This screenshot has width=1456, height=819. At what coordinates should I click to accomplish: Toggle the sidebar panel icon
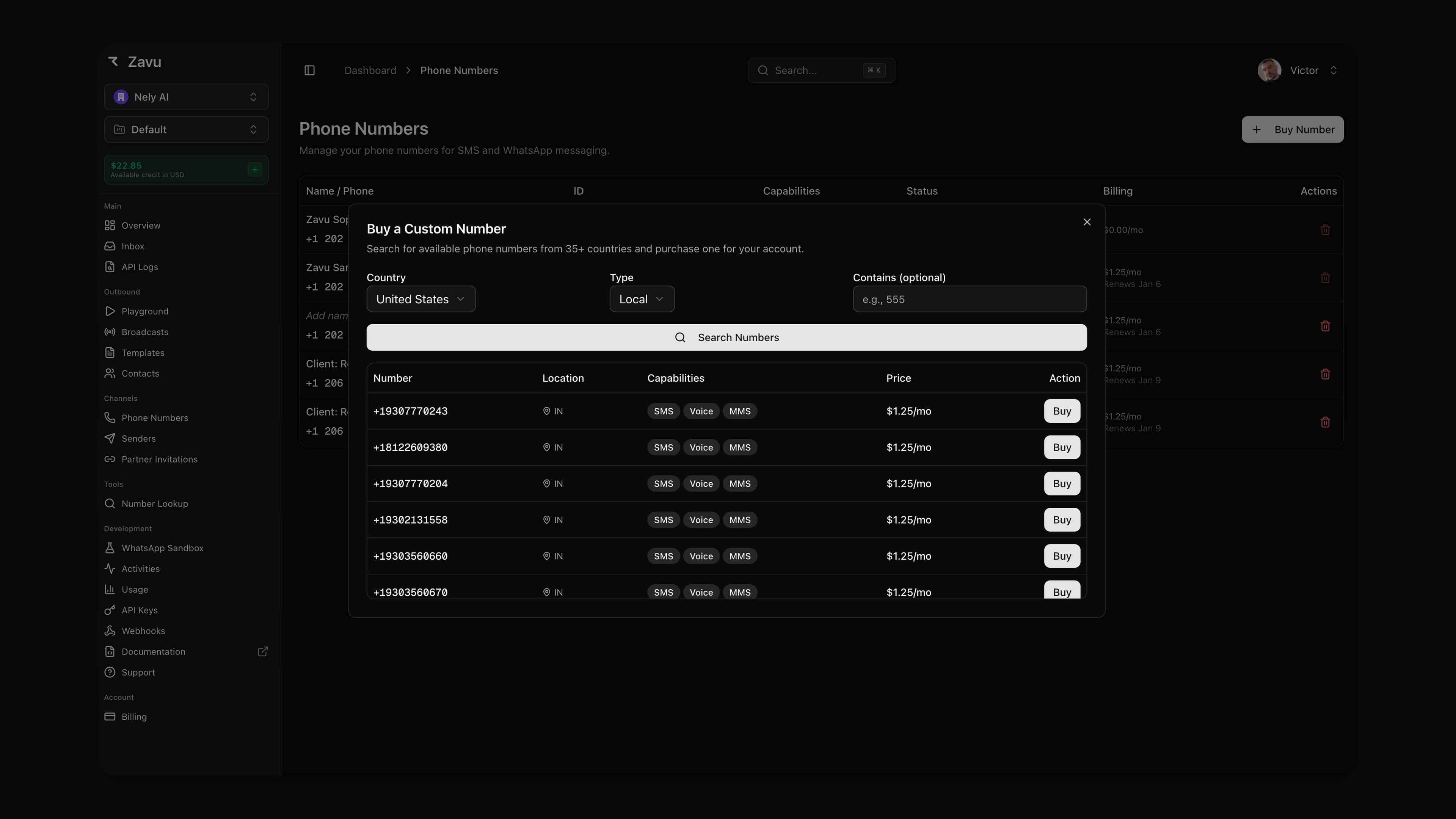pyautogui.click(x=309, y=71)
